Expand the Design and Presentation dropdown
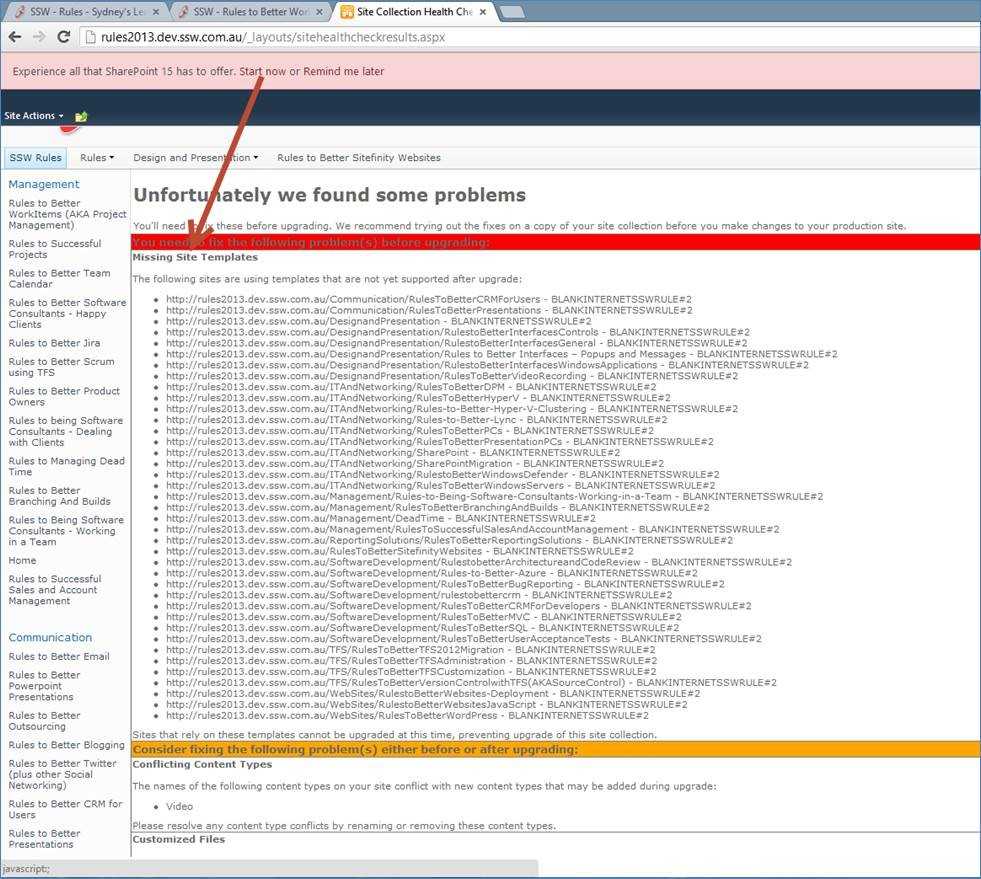 point(195,158)
